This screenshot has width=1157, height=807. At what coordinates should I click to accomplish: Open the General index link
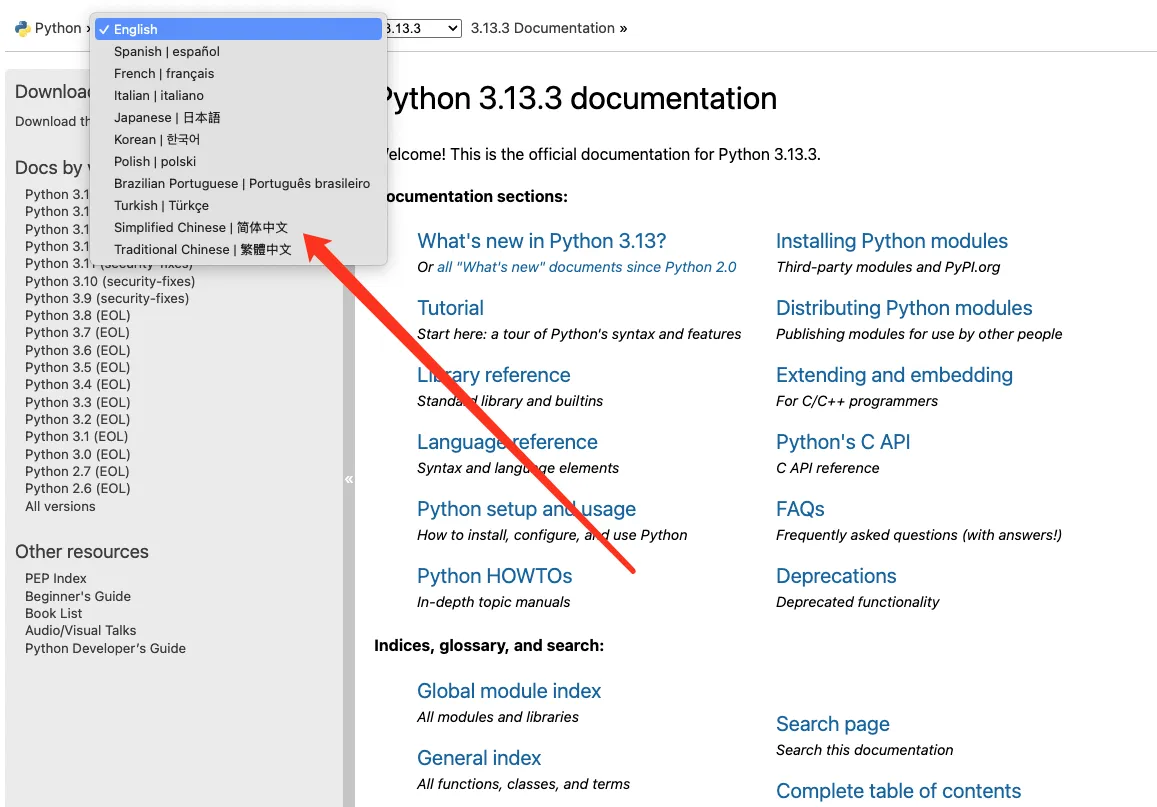click(479, 758)
